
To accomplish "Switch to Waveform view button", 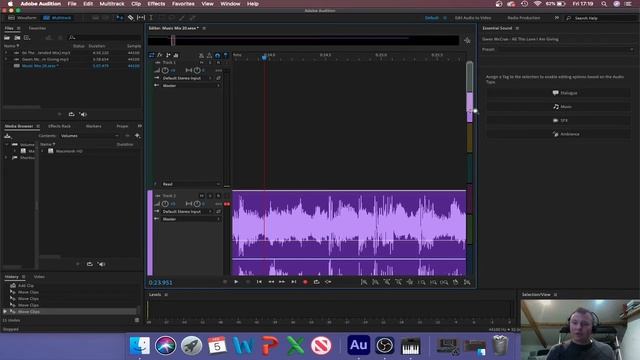I will coord(23,18).
